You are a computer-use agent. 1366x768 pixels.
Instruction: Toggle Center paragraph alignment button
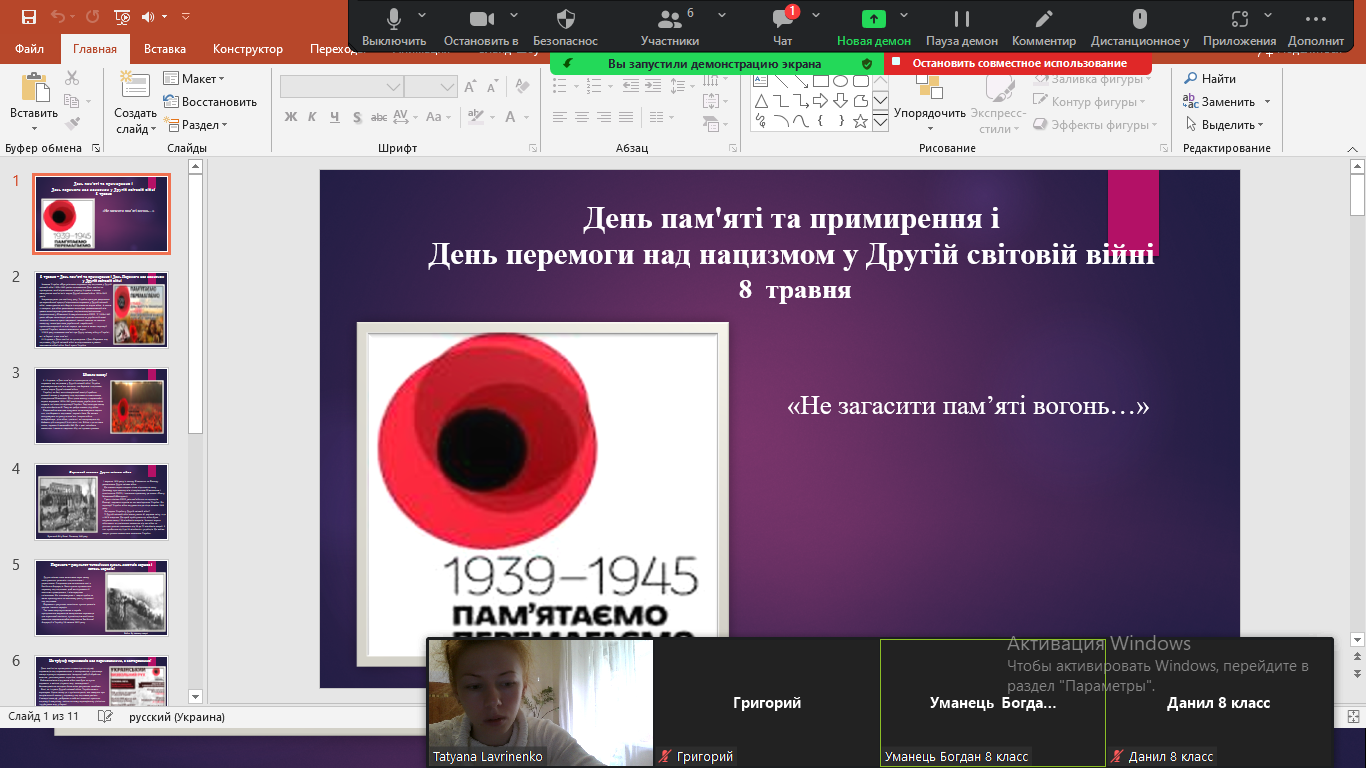[x=582, y=117]
